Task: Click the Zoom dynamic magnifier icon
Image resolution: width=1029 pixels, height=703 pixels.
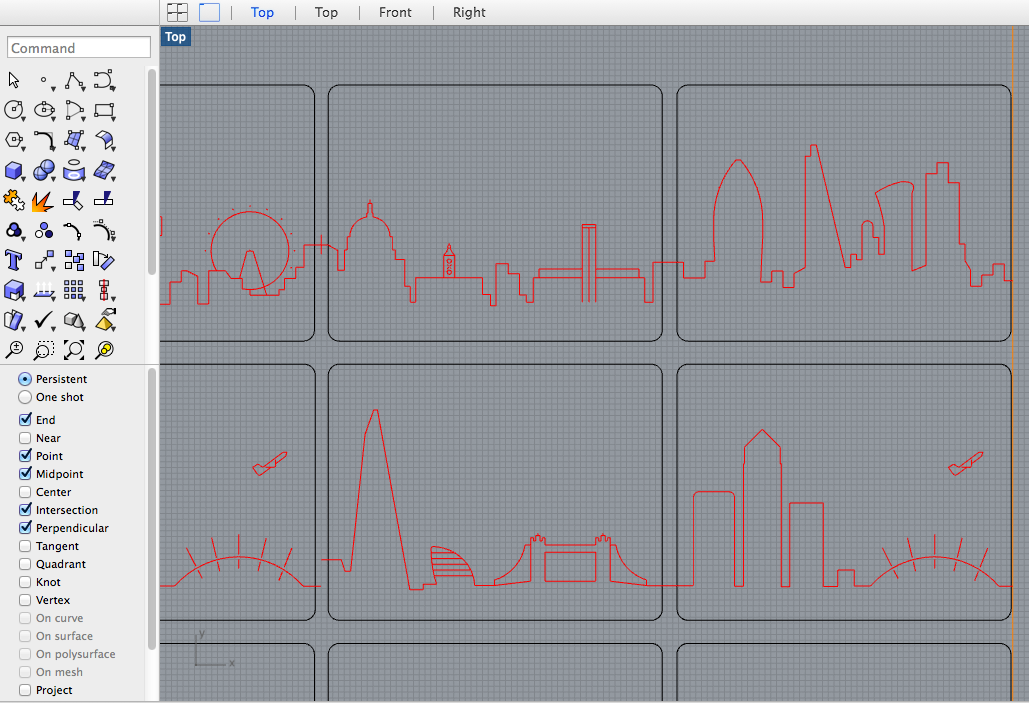Action: (x=14, y=350)
